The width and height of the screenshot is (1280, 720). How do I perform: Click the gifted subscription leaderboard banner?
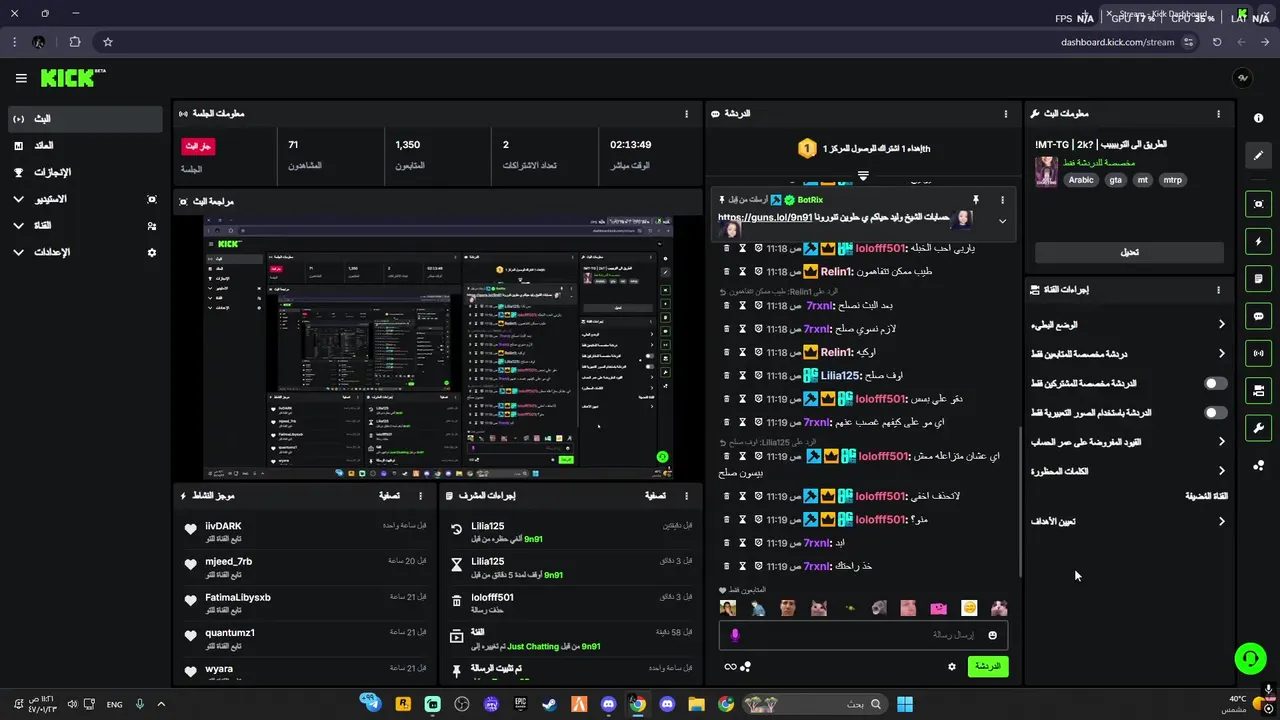coord(863,149)
